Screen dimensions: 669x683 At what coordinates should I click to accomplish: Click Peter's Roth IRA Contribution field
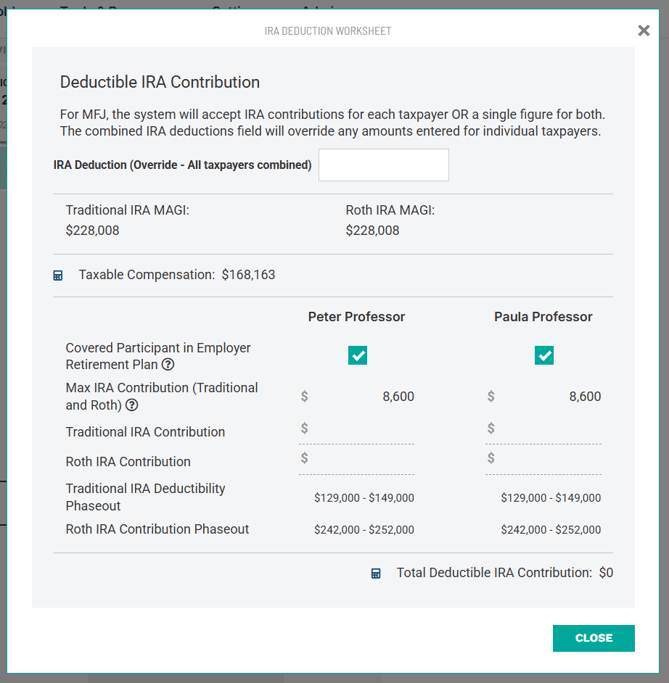(x=364, y=459)
